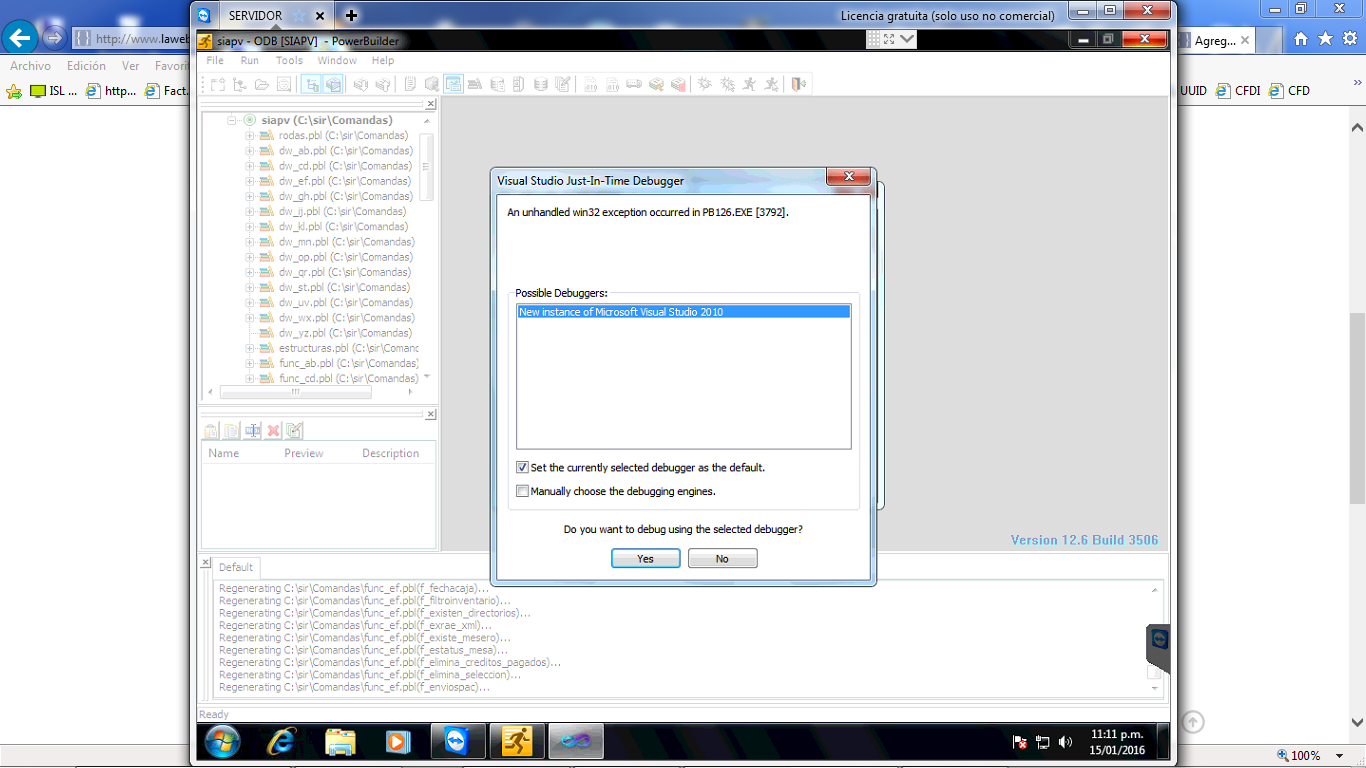This screenshot has height=768, width=1366.
Task: Click the Internet Explorer Home icon
Action: coord(1301,39)
